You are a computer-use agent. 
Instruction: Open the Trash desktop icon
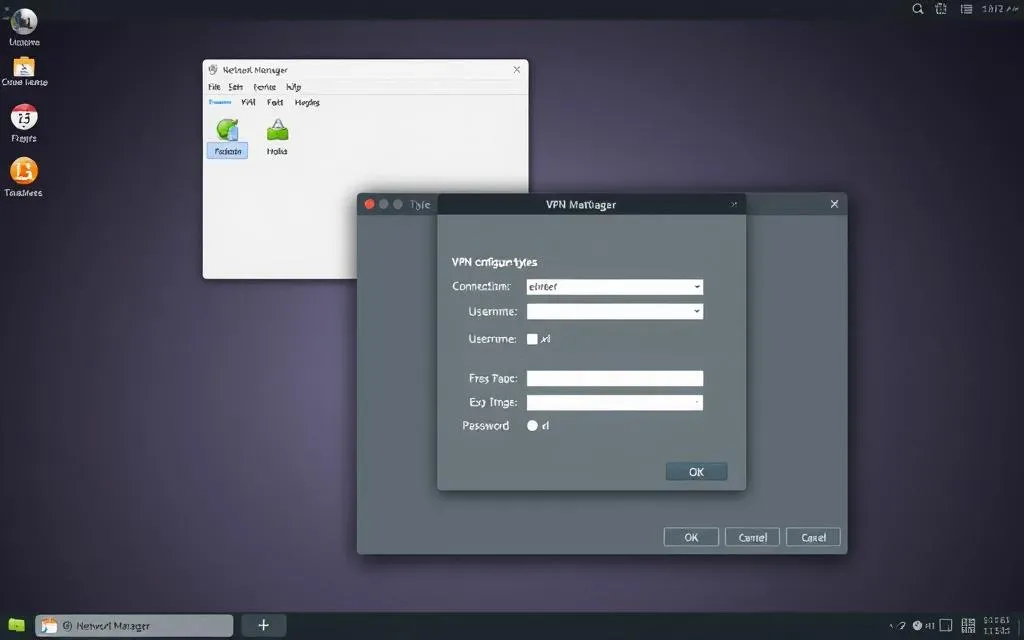(x=22, y=172)
